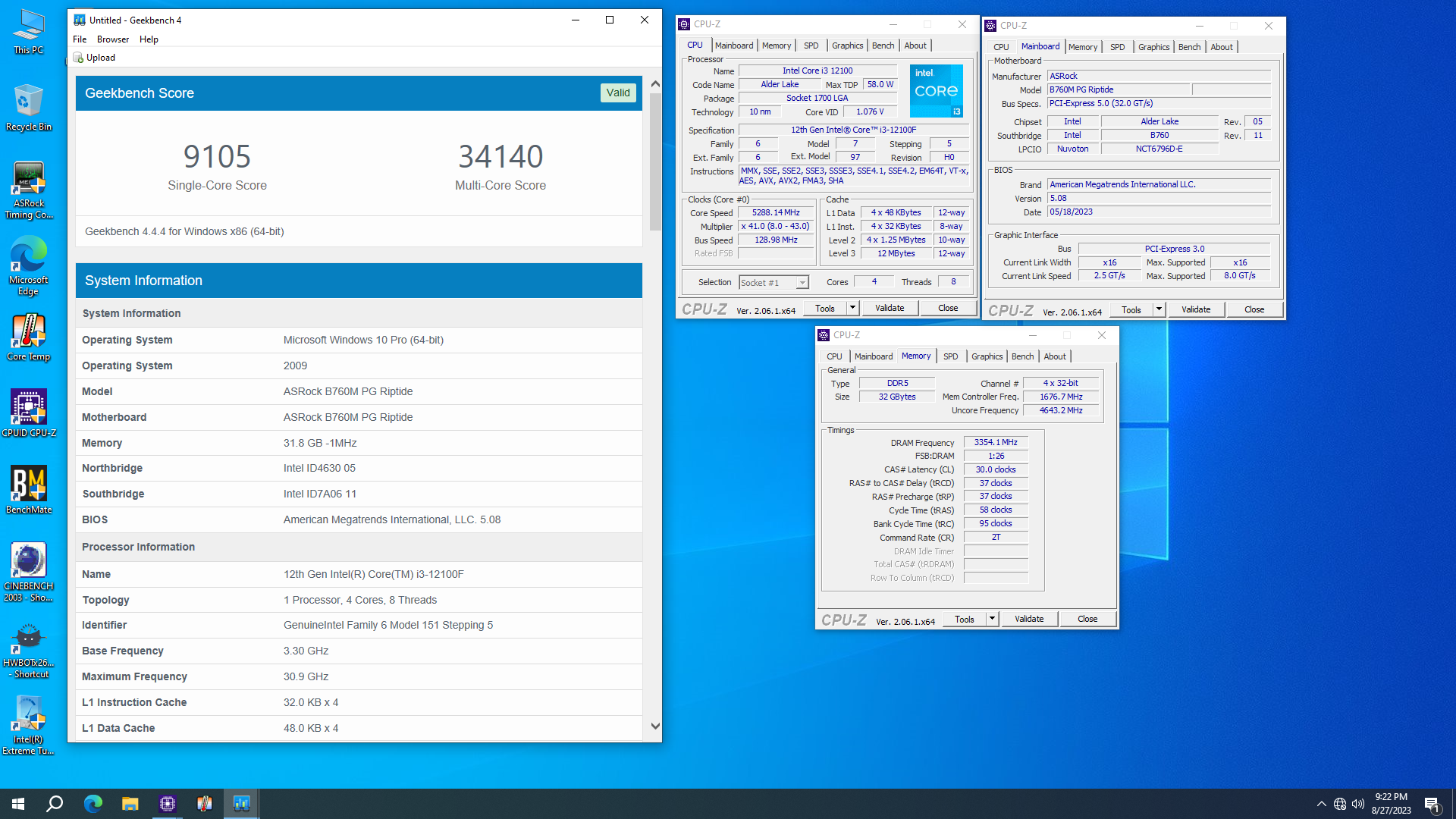Screen dimensions: 1456x819
Task: Click the DRAM Frequency 3354.1 MHz value
Action: (x=996, y=442)
